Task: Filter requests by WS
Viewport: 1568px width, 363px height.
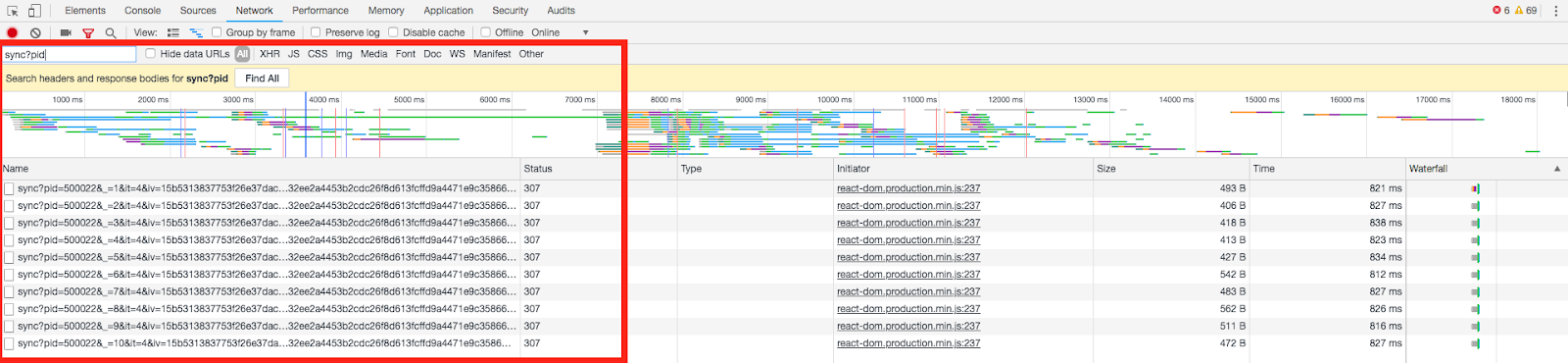Action: pos(458,54)
